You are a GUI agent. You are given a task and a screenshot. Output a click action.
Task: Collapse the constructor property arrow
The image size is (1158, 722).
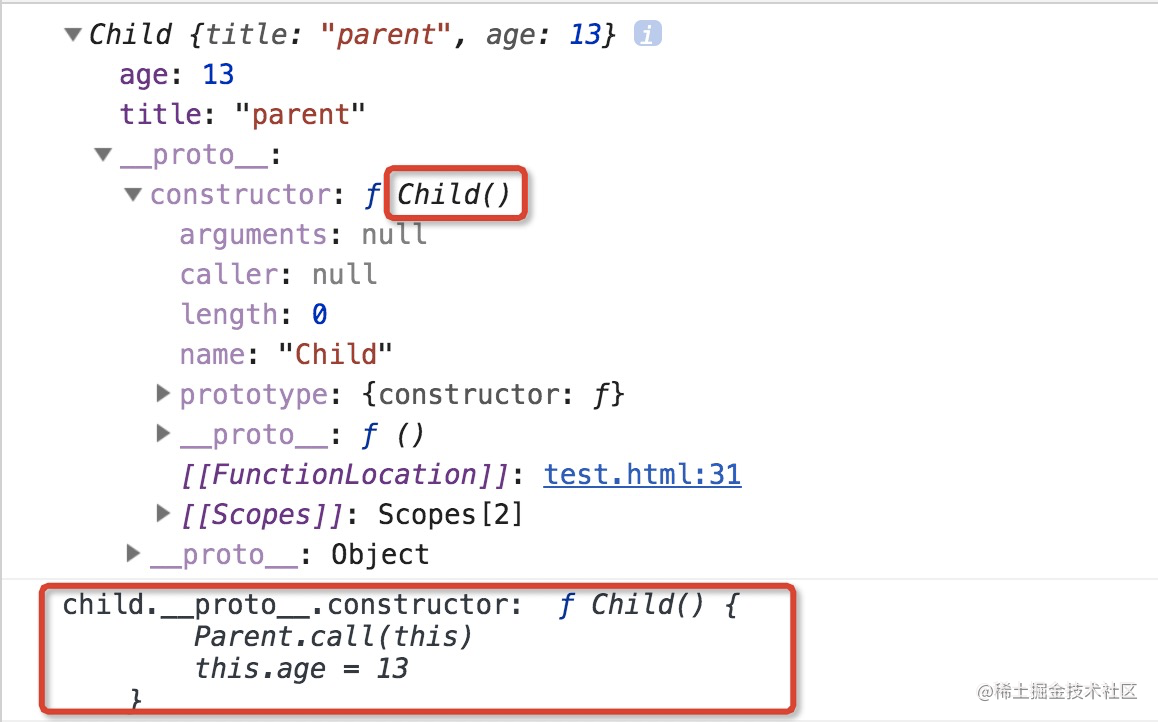click(x=133, y=194)
